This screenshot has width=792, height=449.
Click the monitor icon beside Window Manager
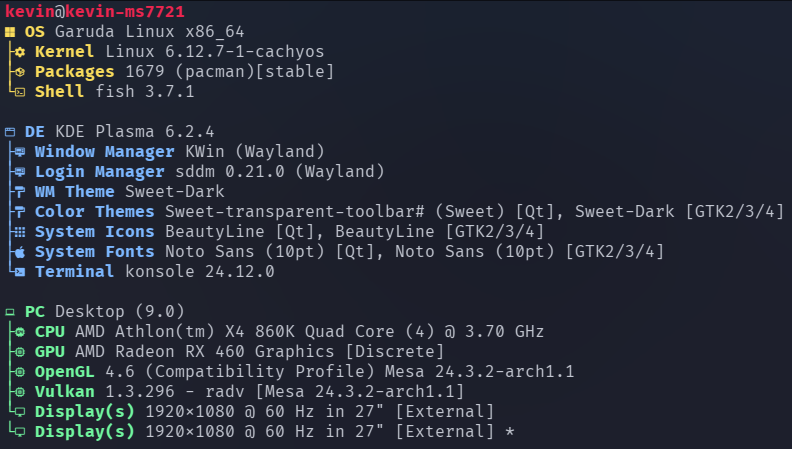tap(20, 152)
